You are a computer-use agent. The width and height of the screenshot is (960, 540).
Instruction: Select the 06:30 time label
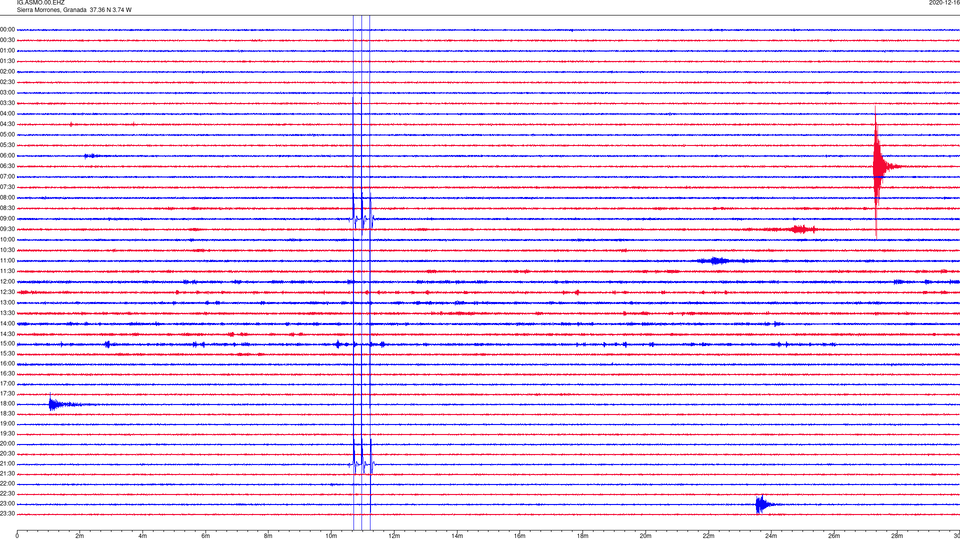click(7, 167)
